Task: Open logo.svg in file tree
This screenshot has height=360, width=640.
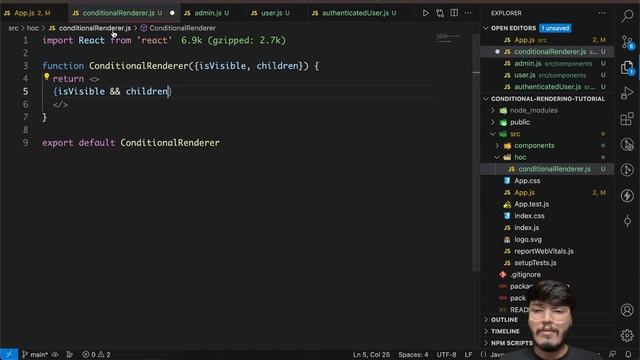Action: 547,240
